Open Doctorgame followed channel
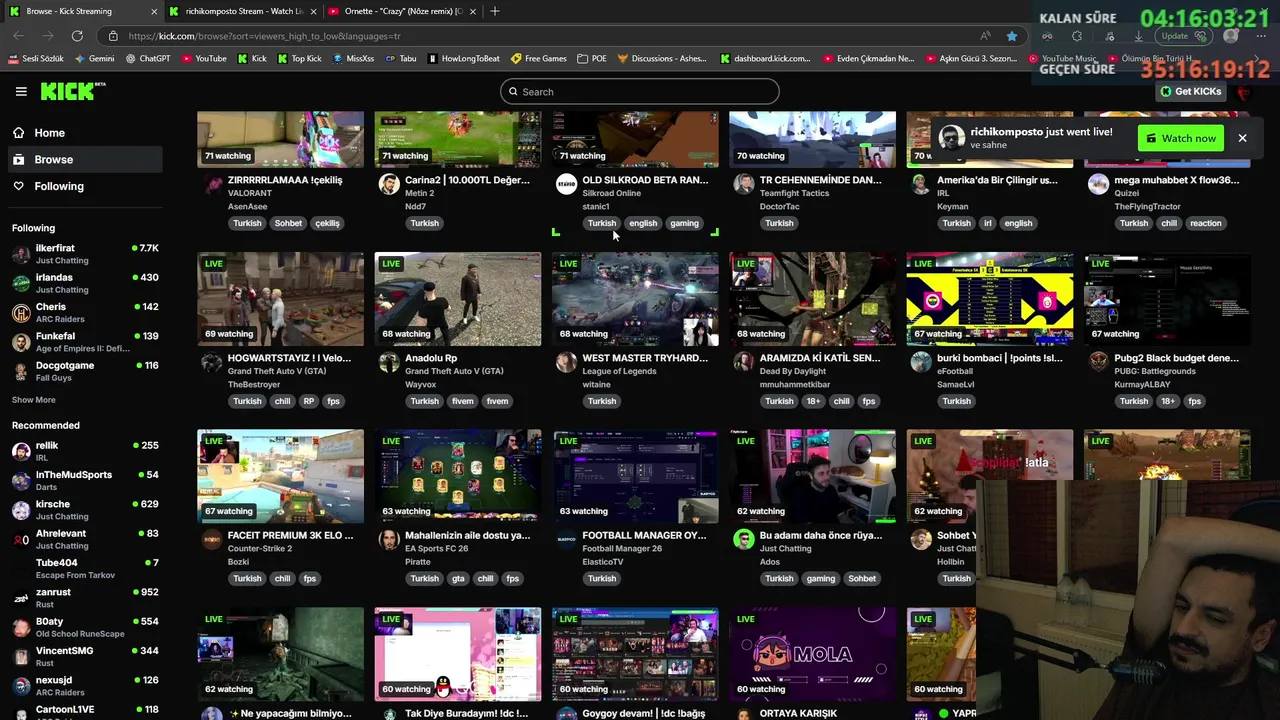Screen dimensions: 1280x720 click(85, 371)
